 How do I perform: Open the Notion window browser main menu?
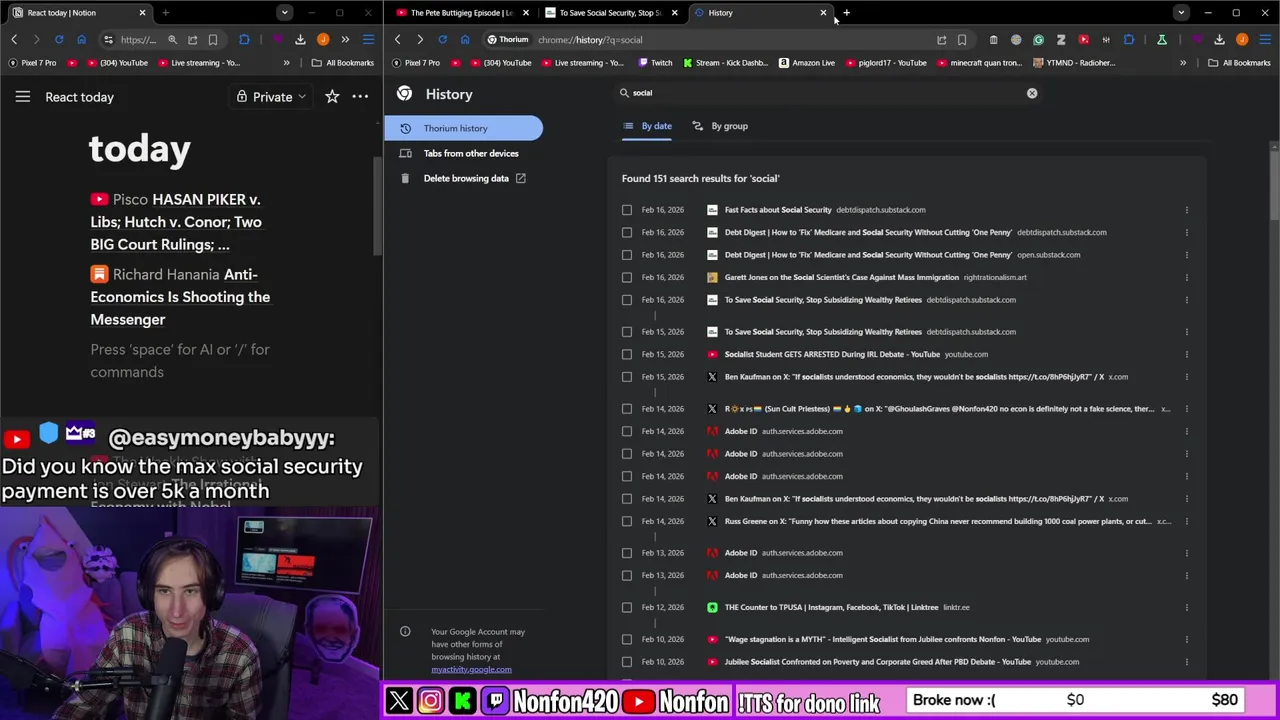pyautogui.click(x=368, y=39)
